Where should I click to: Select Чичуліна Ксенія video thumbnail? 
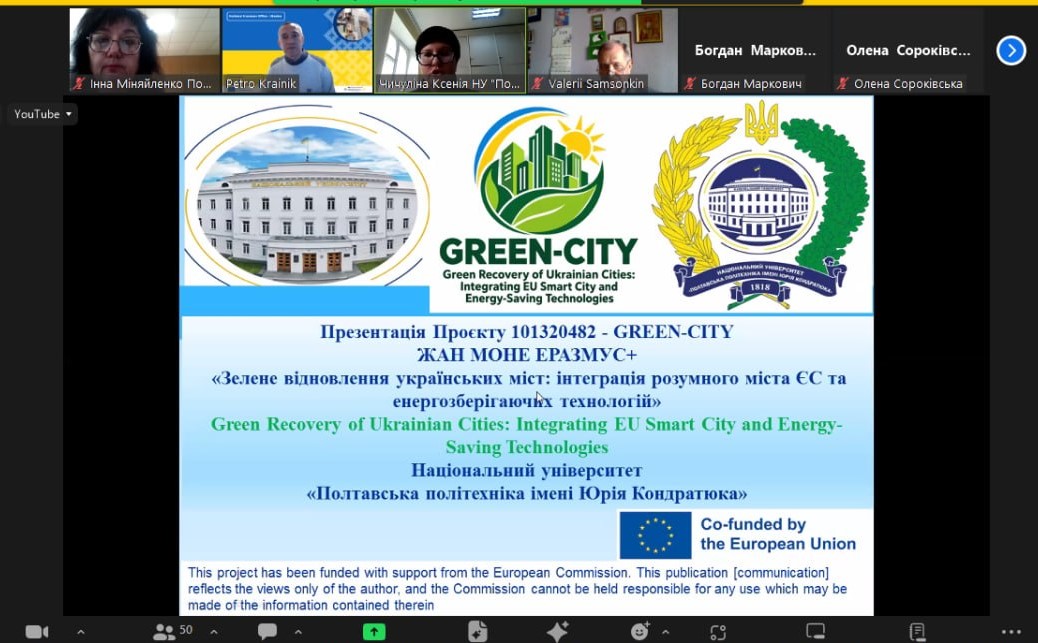(x=450, y=50)
